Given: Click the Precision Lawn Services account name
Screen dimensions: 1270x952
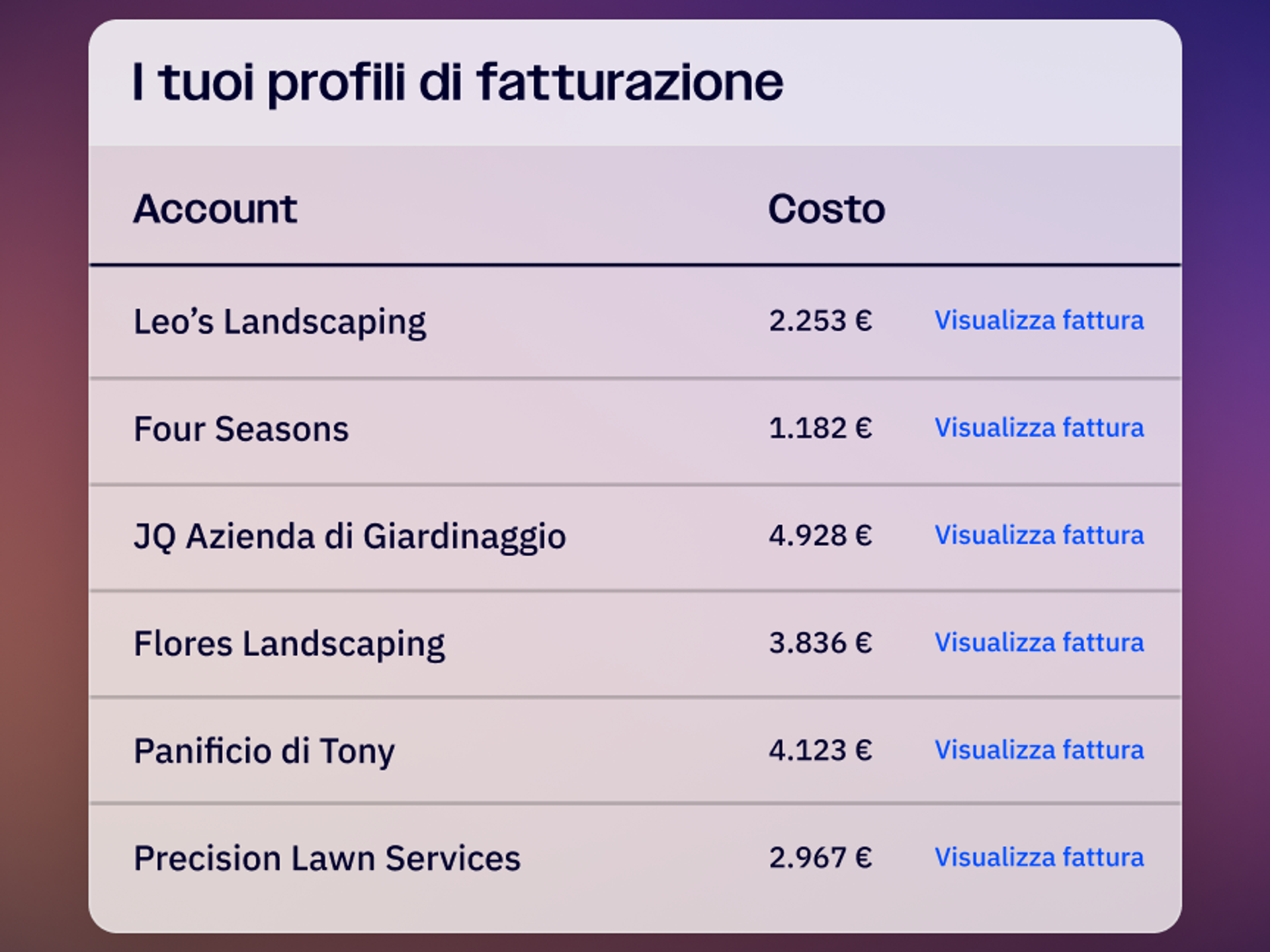Looking at the screenshot, I should click(327, 858).
